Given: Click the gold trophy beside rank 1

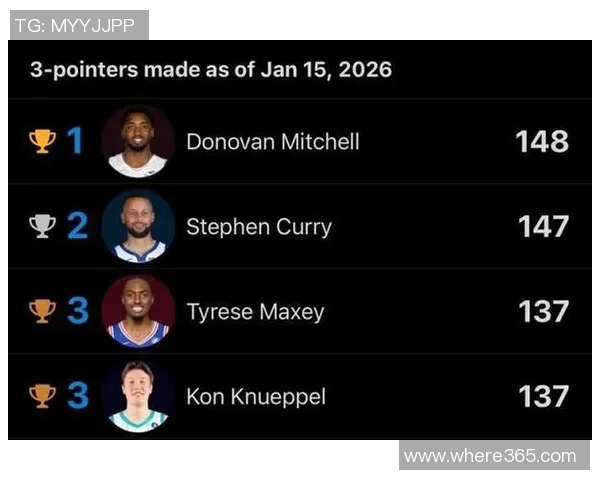Looking at the screenshot, I should tap(41, 141).
